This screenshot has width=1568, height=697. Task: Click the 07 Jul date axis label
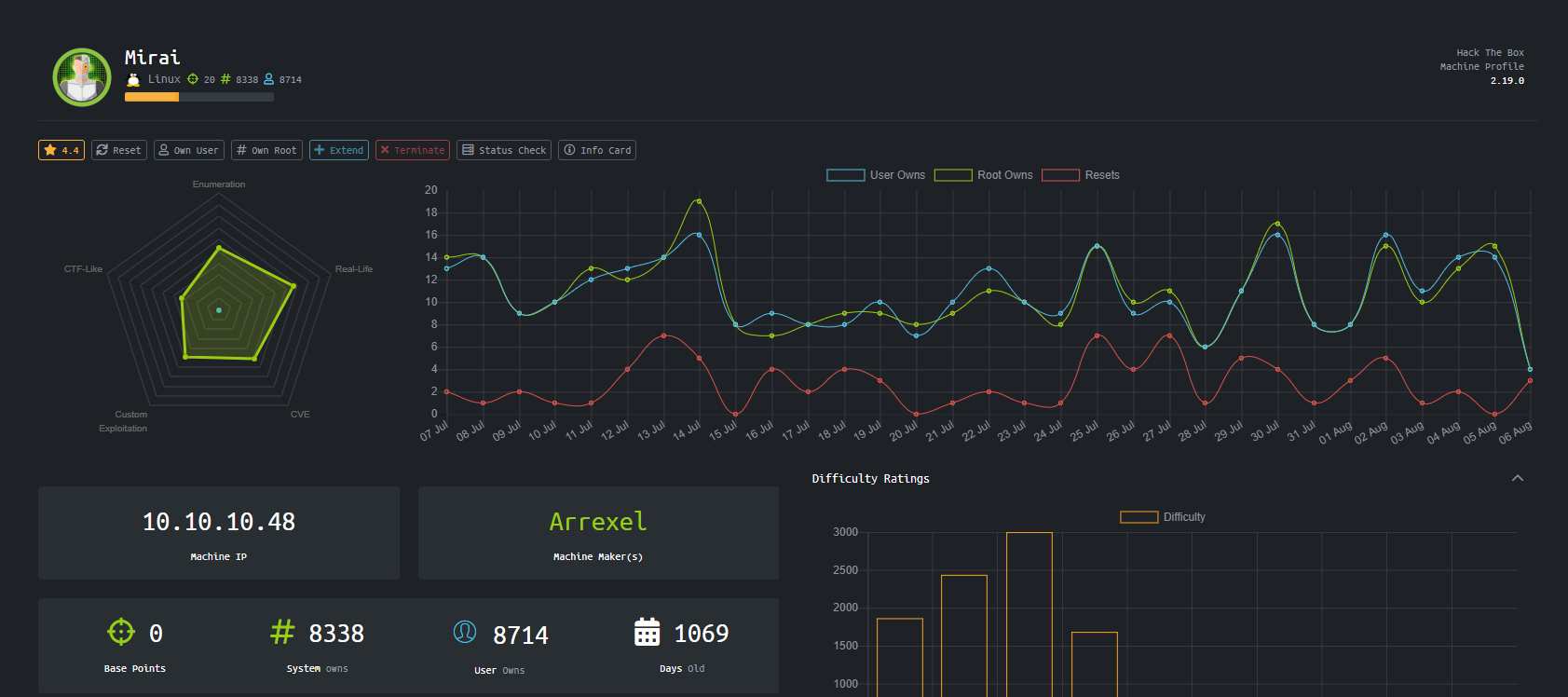(435, 430)
